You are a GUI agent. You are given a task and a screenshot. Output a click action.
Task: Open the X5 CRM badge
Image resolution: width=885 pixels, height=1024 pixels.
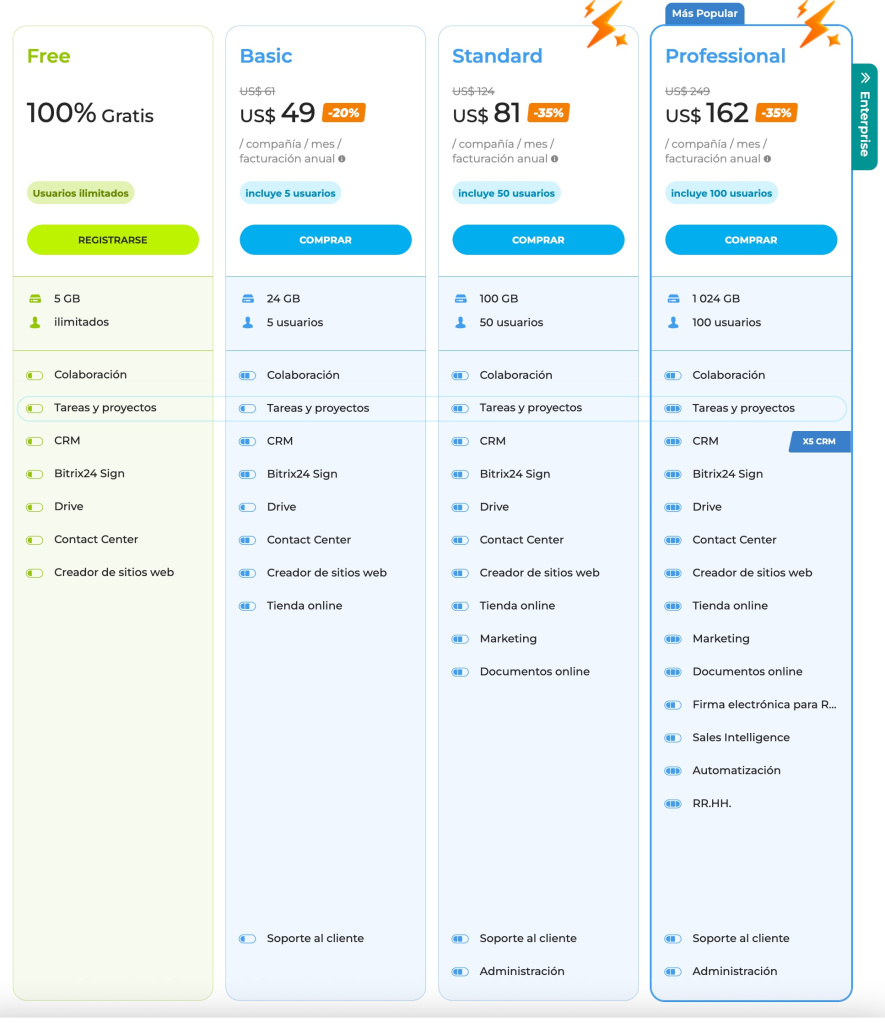[x=819, y=441]
